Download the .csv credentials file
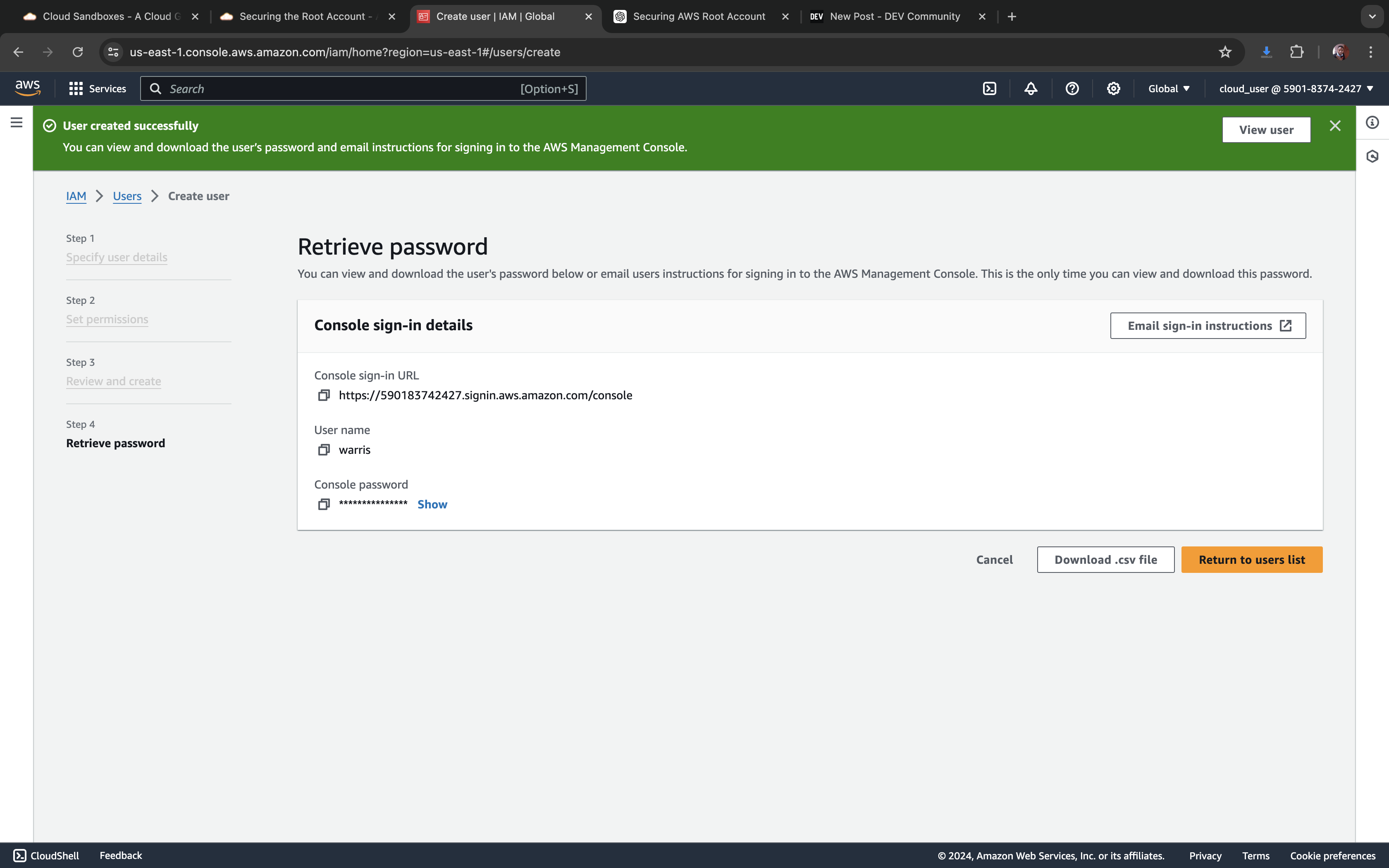 coord(1105,559)
